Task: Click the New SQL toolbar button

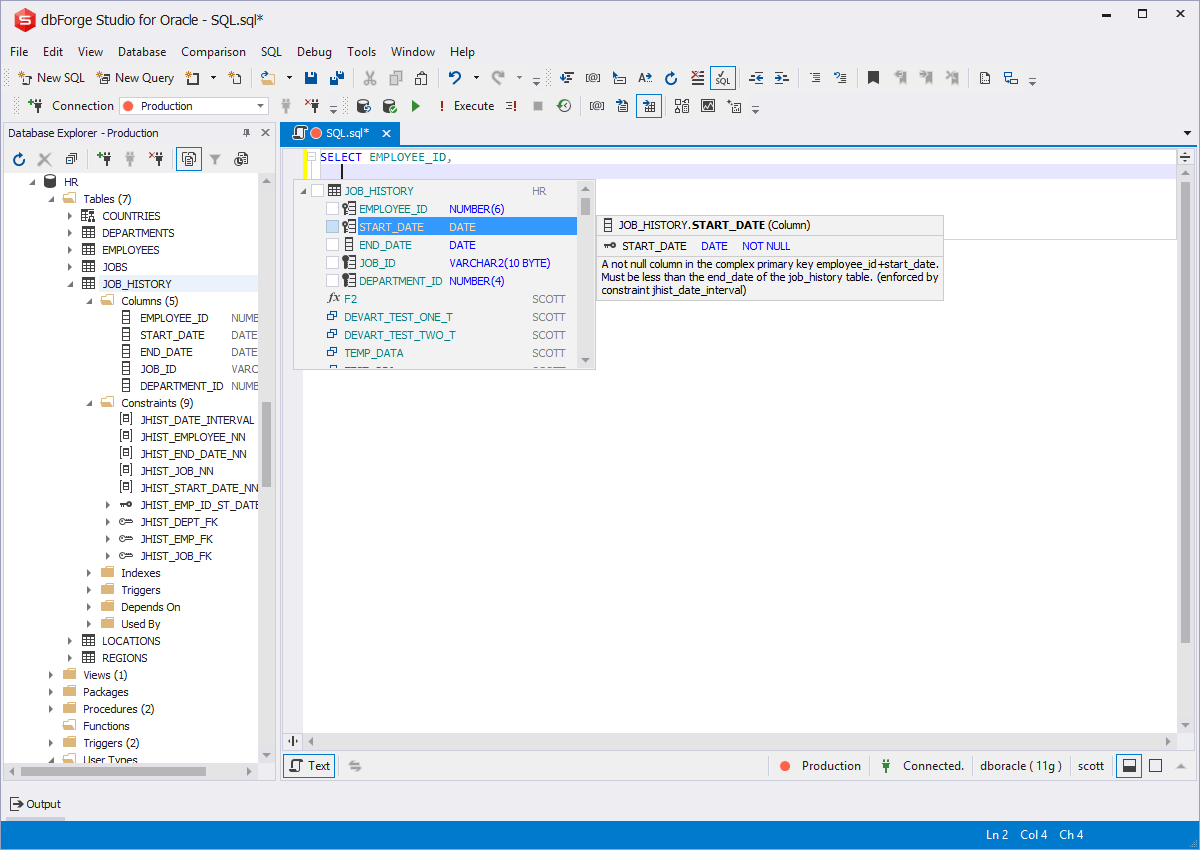Action: [51, 78]
